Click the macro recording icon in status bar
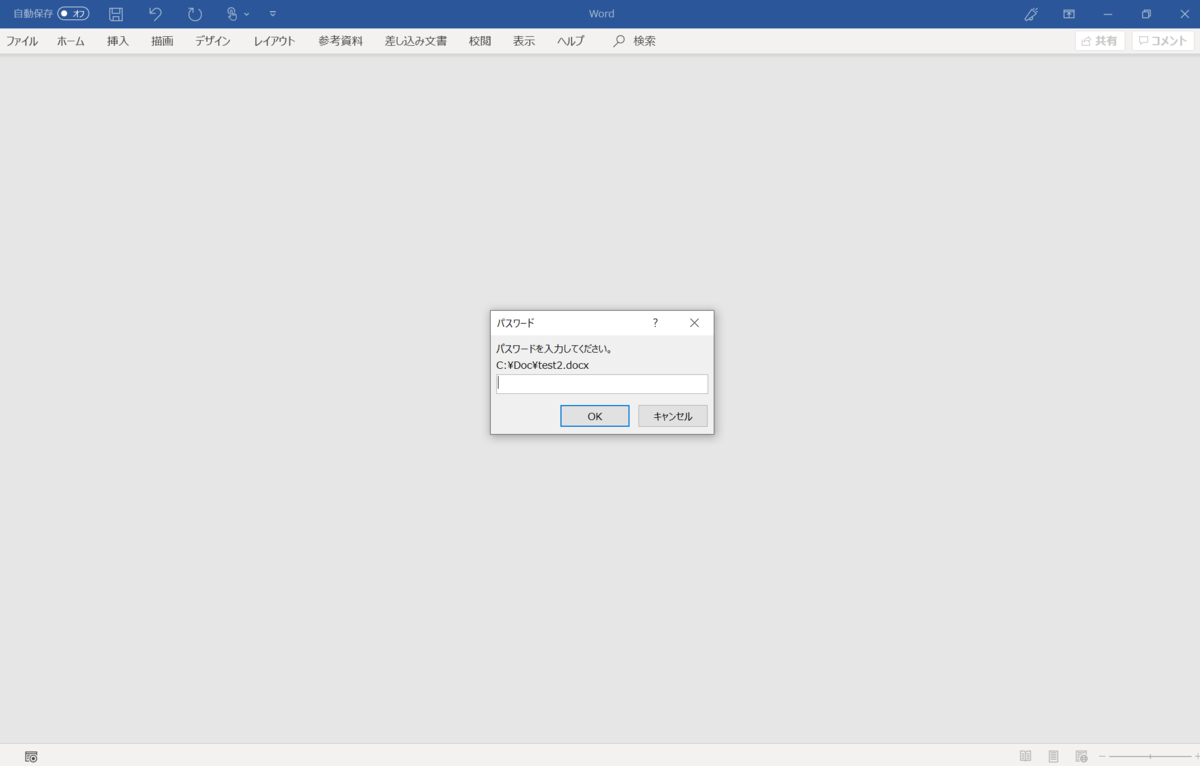 tap(31, 757)
